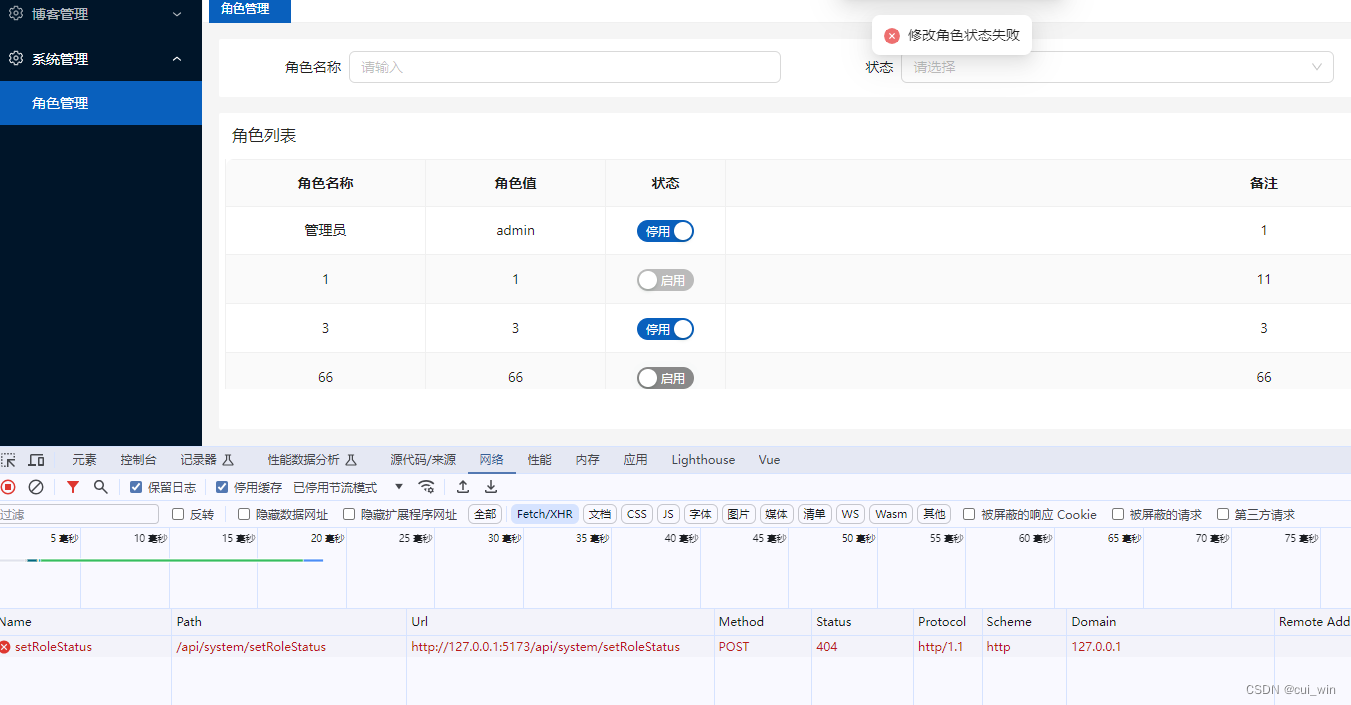Switch to the 角色管理 page tab
The width and height of the screenshot is (1351, 705).
pos(250,9)
